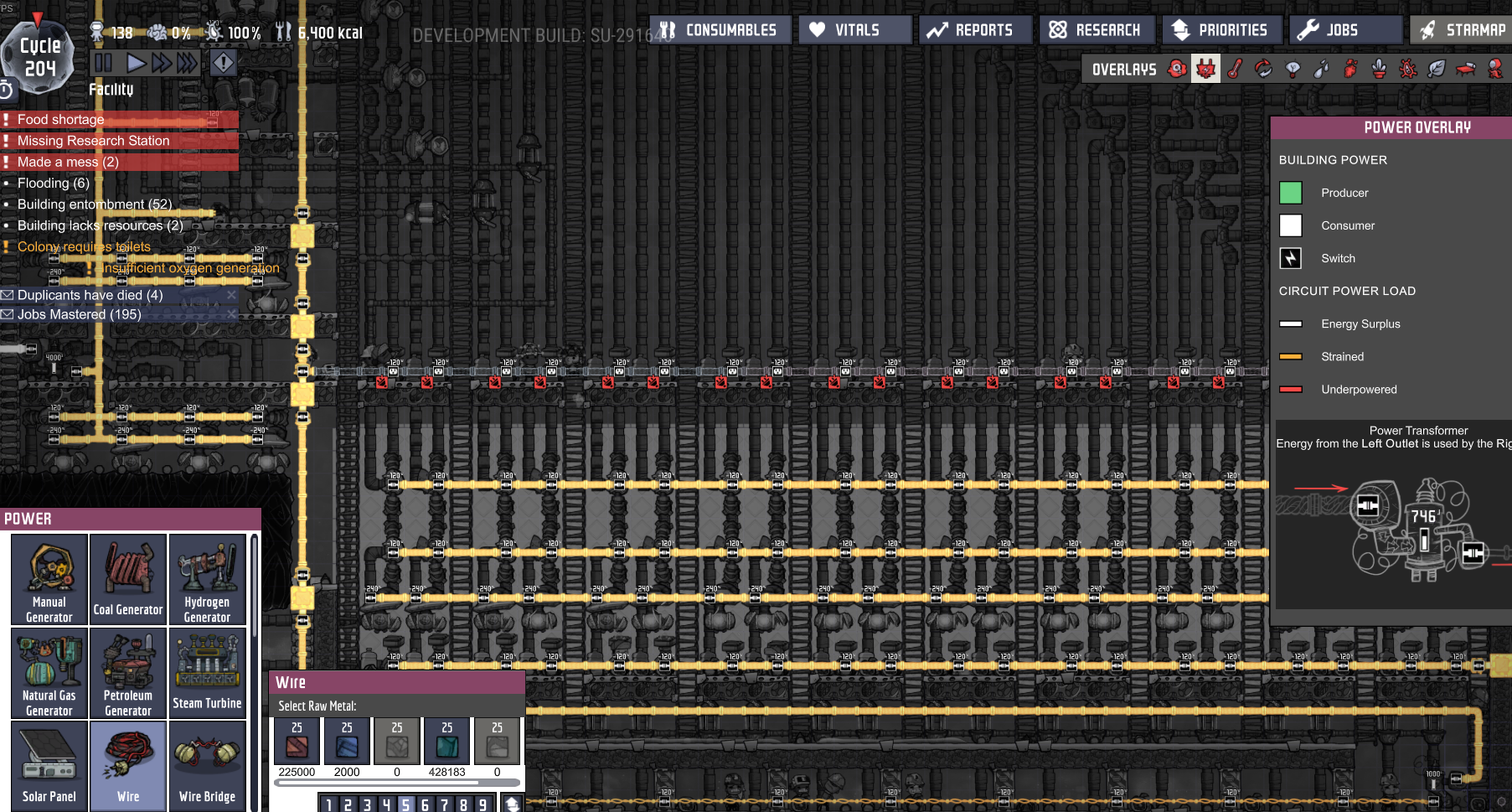
Task: Open the Research menu
Action: (x=1097, y=30)
